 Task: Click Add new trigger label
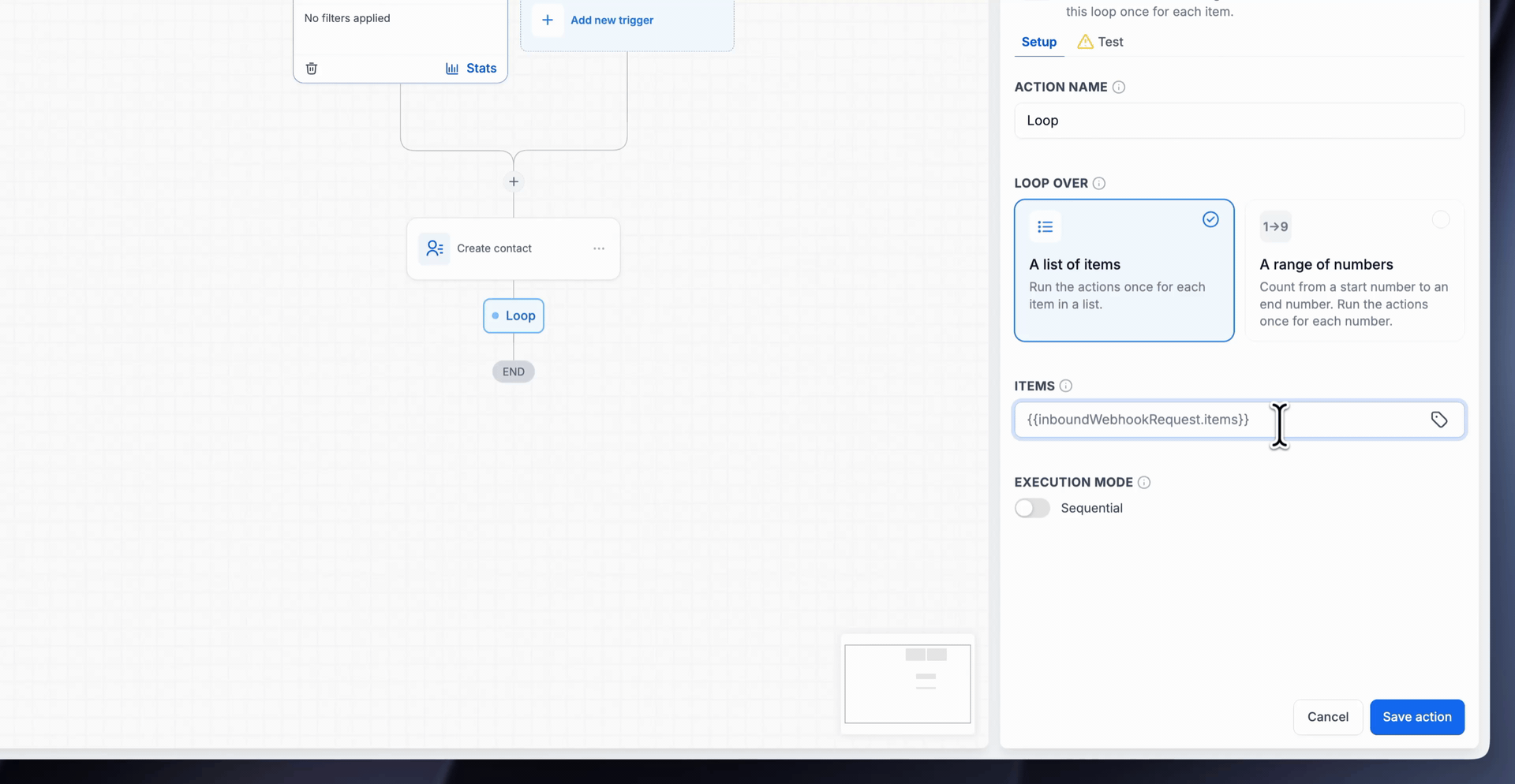pos(612,20)
